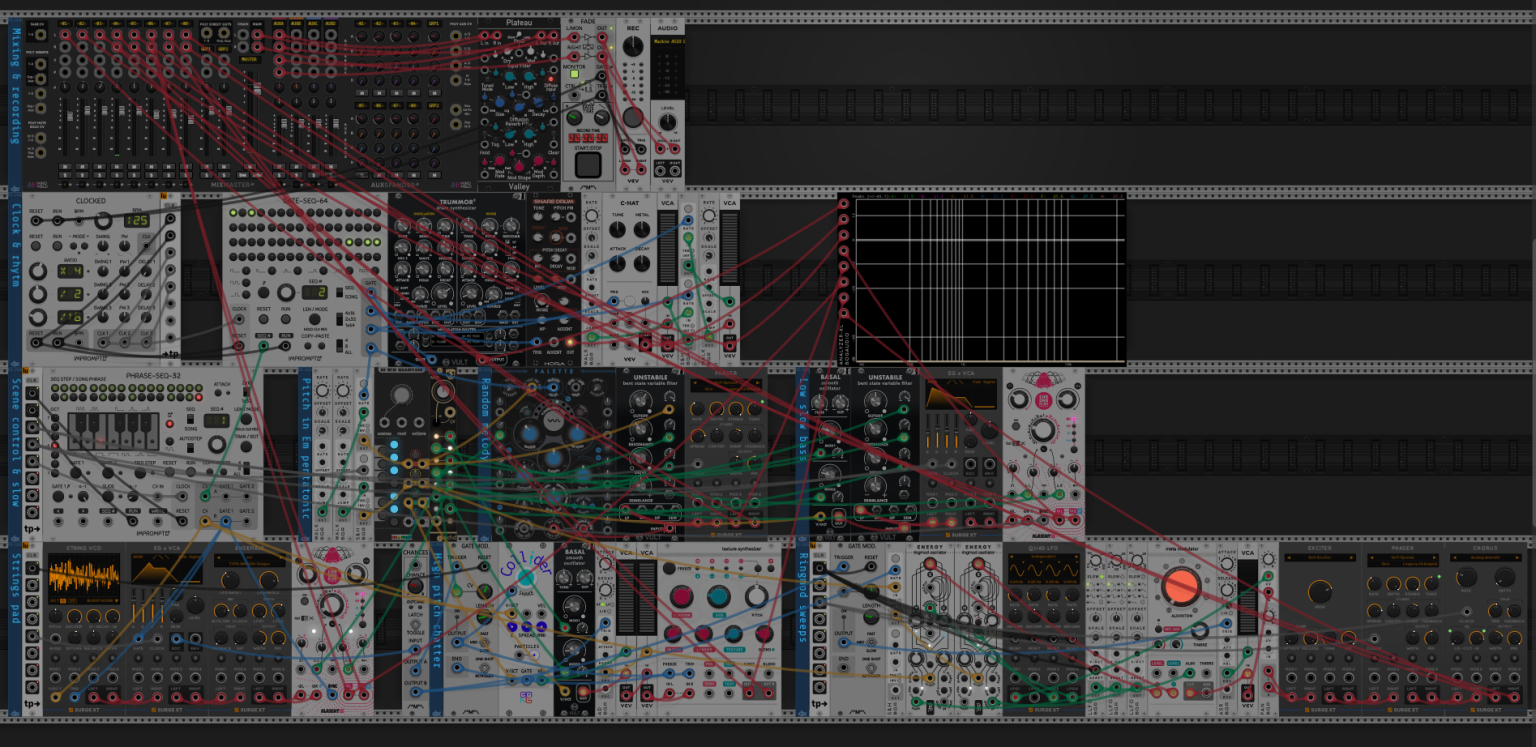
Task: Click the START/STOP square button on the recorder
Action: coord(588,164)
